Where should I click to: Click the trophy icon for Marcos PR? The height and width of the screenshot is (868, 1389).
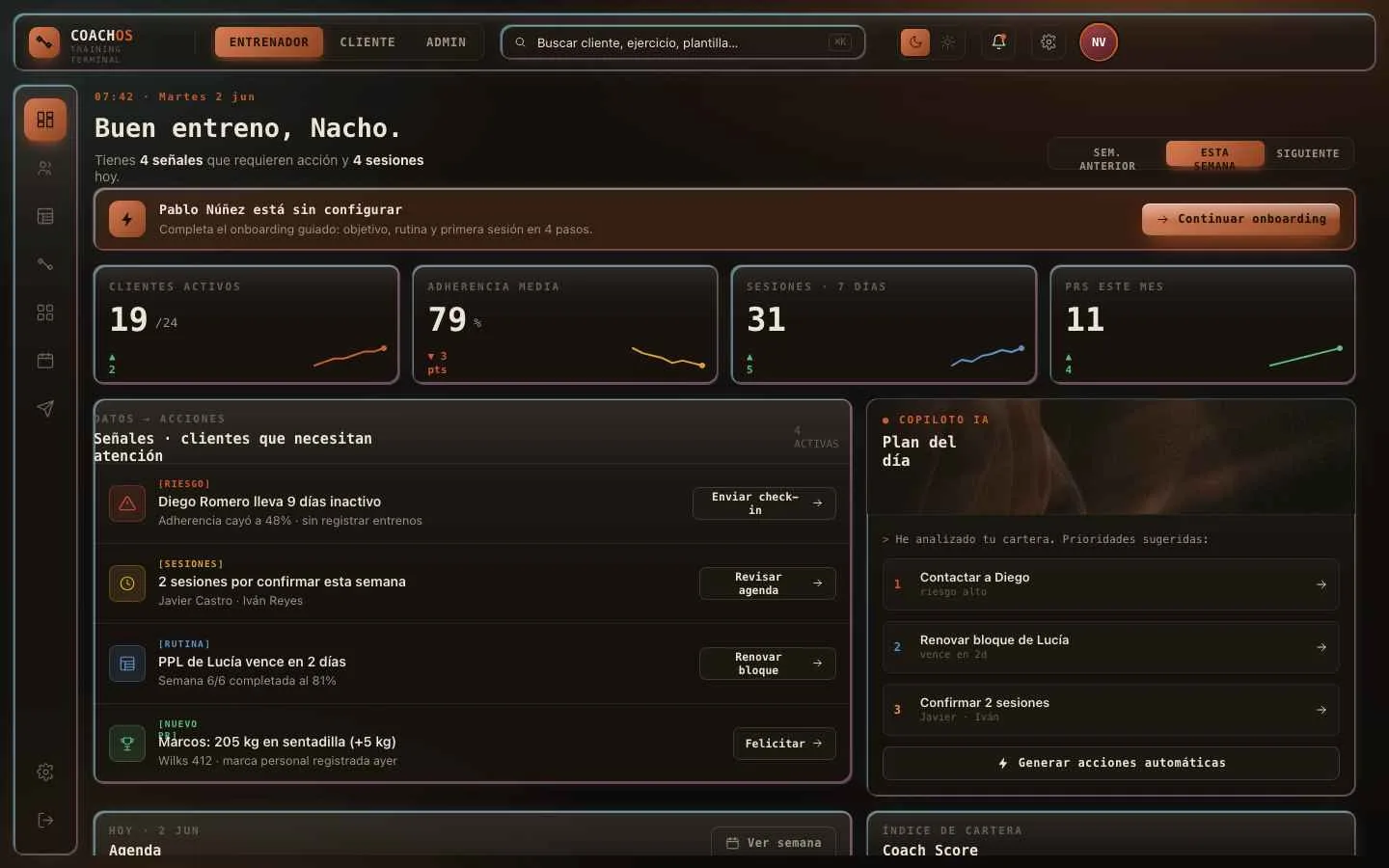tap(127, 744)
